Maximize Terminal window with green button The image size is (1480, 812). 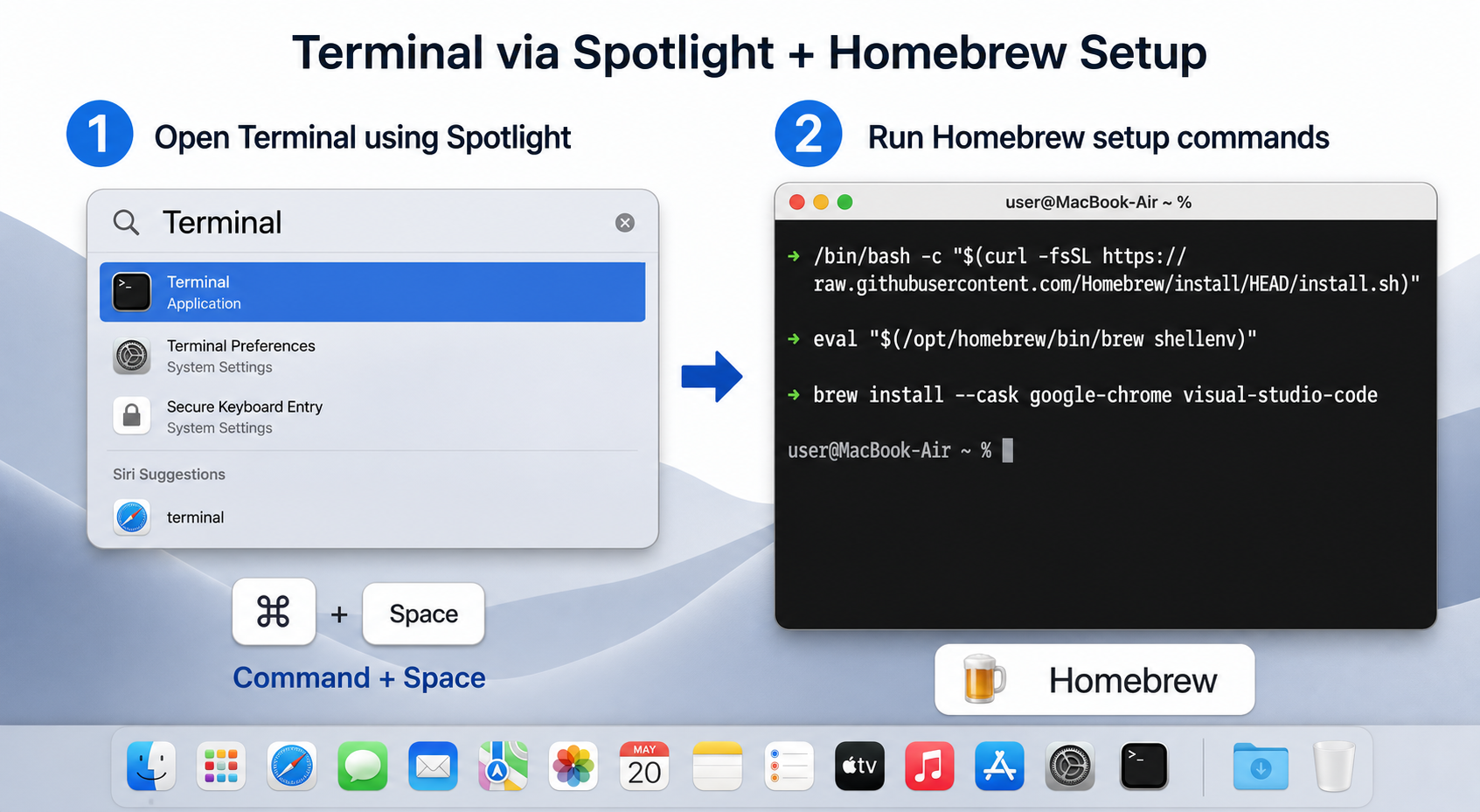pyautogui.click(x=844, y=202)
